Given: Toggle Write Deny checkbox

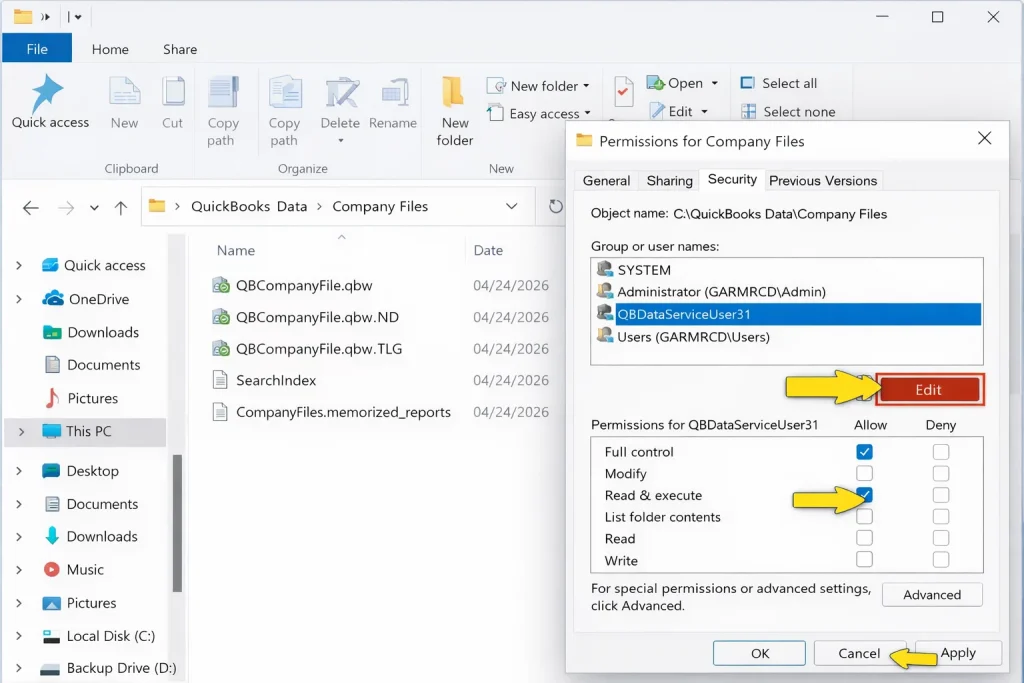Looking at the screenshot, I should coord(941,560).
